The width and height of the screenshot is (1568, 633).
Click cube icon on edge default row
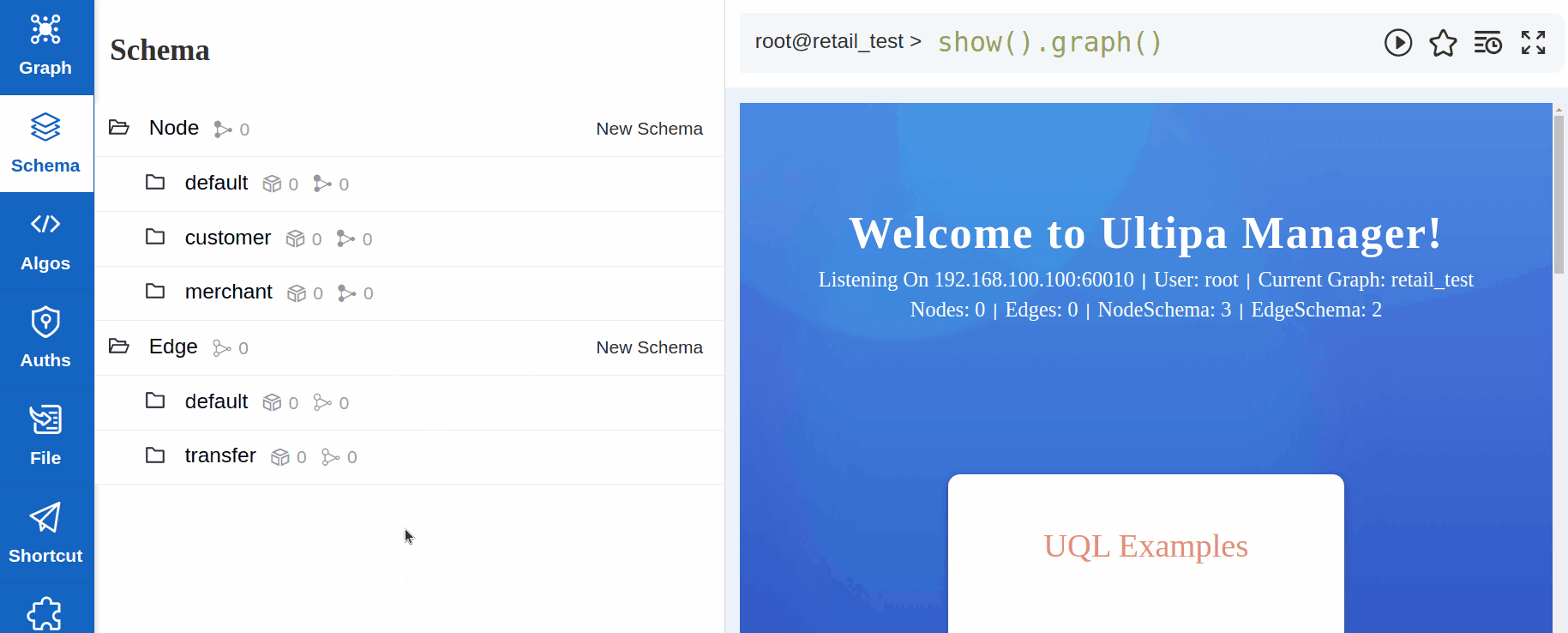pyautogui.click(x=272, y=402)
